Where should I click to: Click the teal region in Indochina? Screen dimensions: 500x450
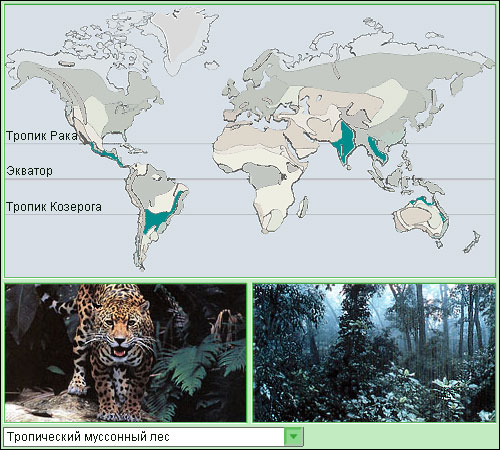[x=377, y=150]
